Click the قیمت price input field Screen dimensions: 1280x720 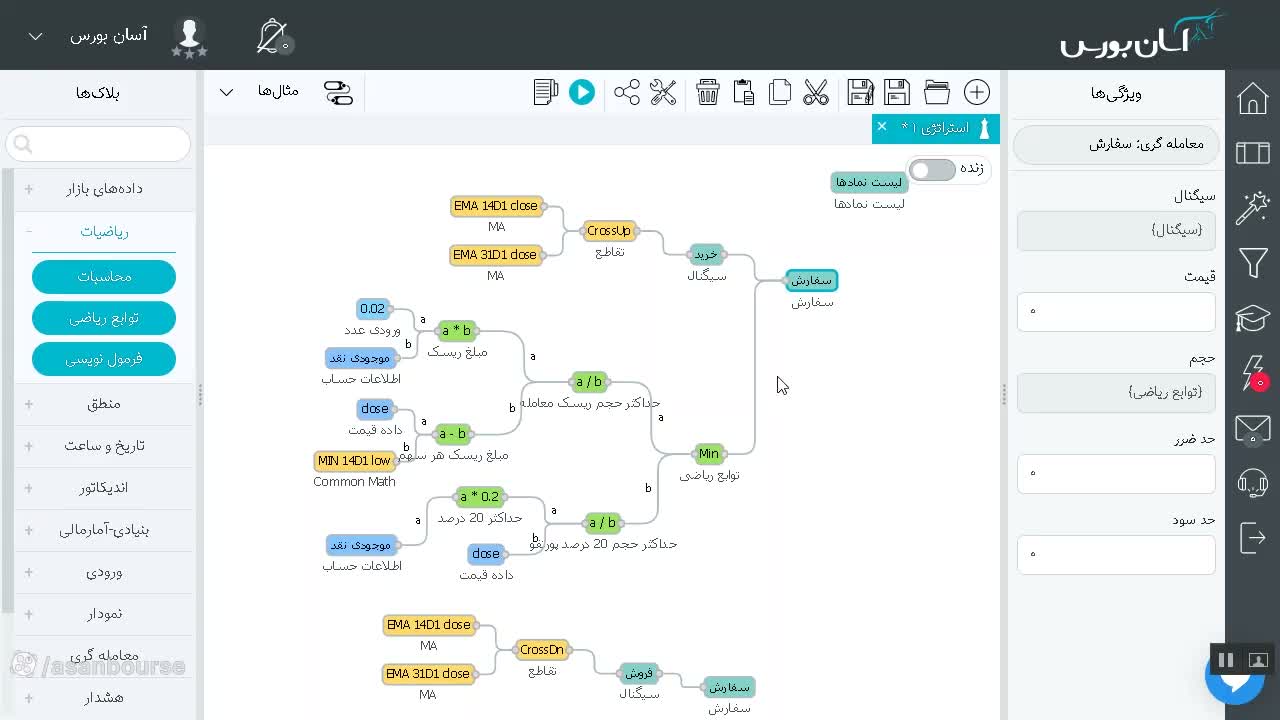click(x=1116, y=312)
